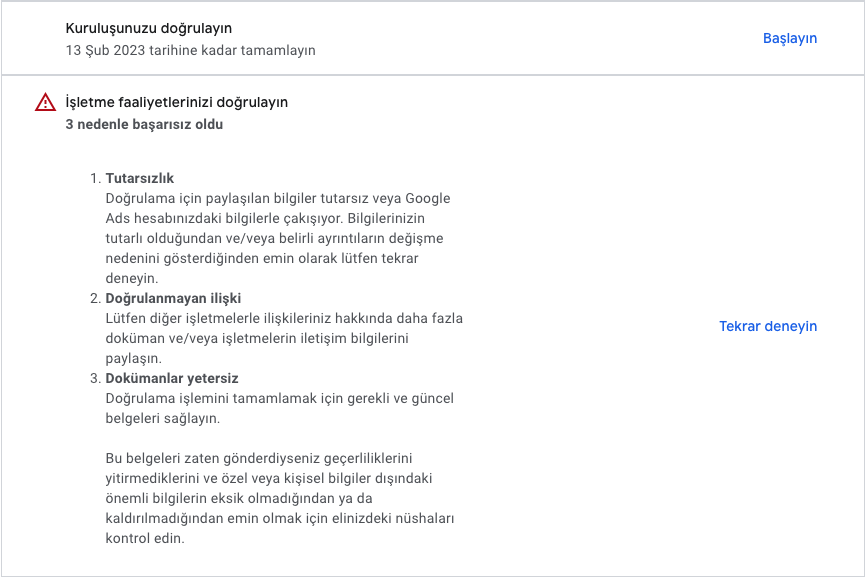This screenshot has width=865, height=578.
Task: Click the Tutarsızlık reason title
Action: (140, 179)
